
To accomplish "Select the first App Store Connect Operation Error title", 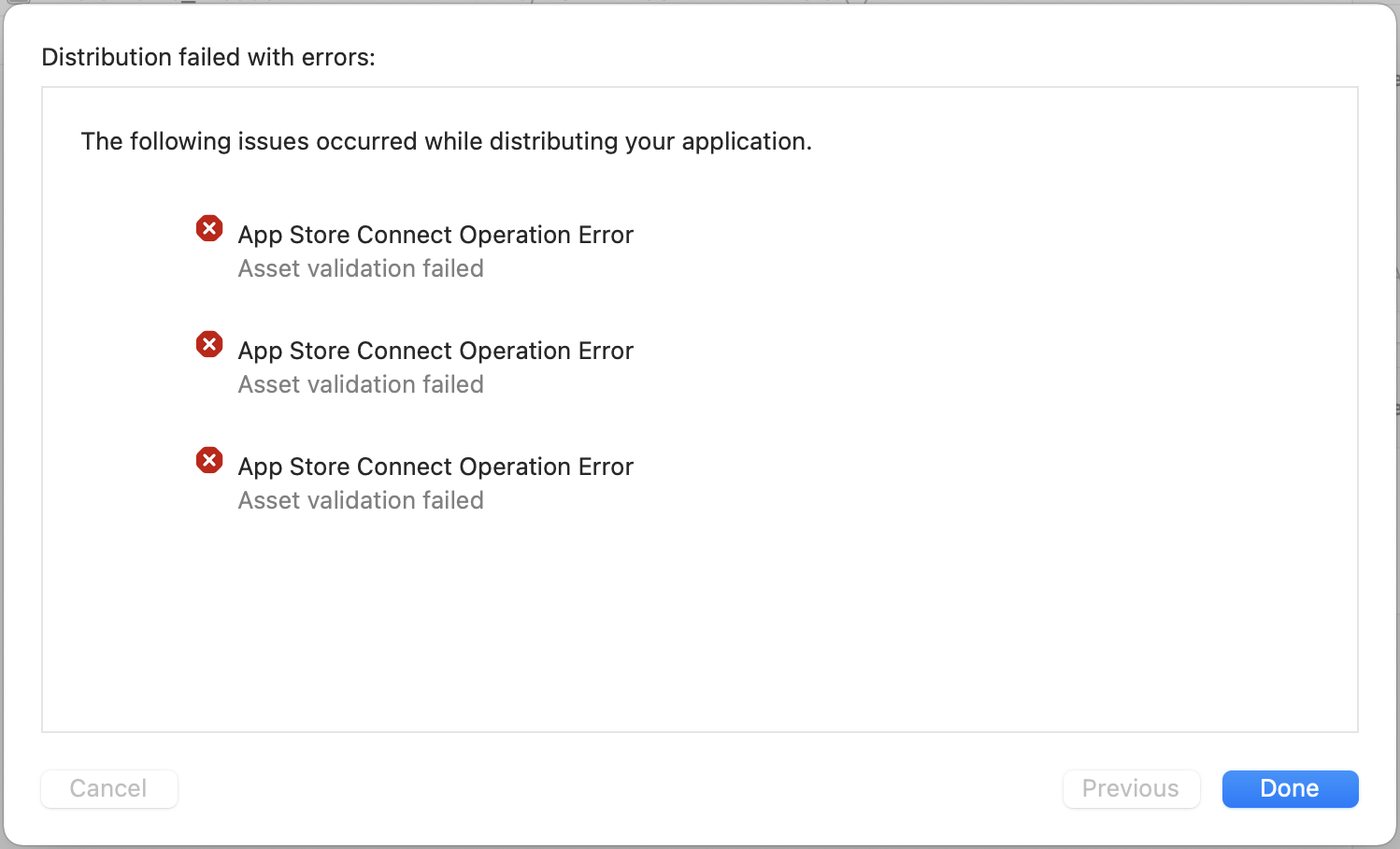I will (436, 235).
